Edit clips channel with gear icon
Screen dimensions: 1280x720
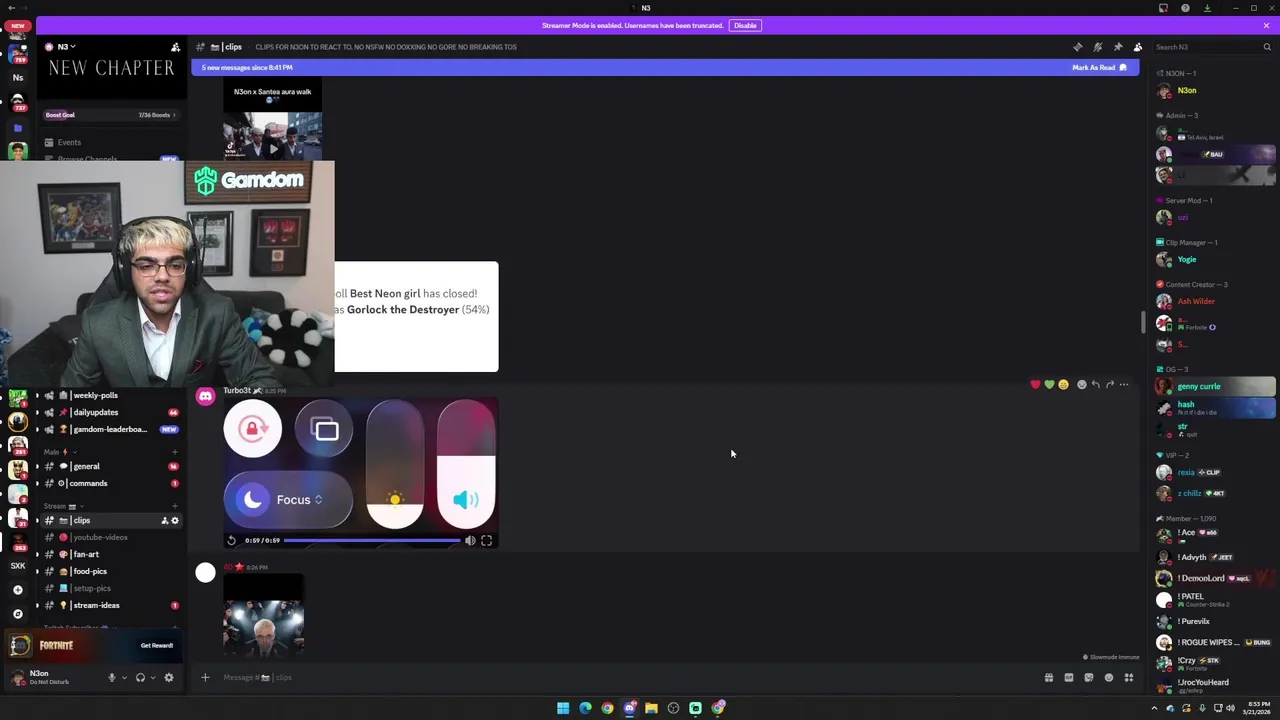point(175,520)
